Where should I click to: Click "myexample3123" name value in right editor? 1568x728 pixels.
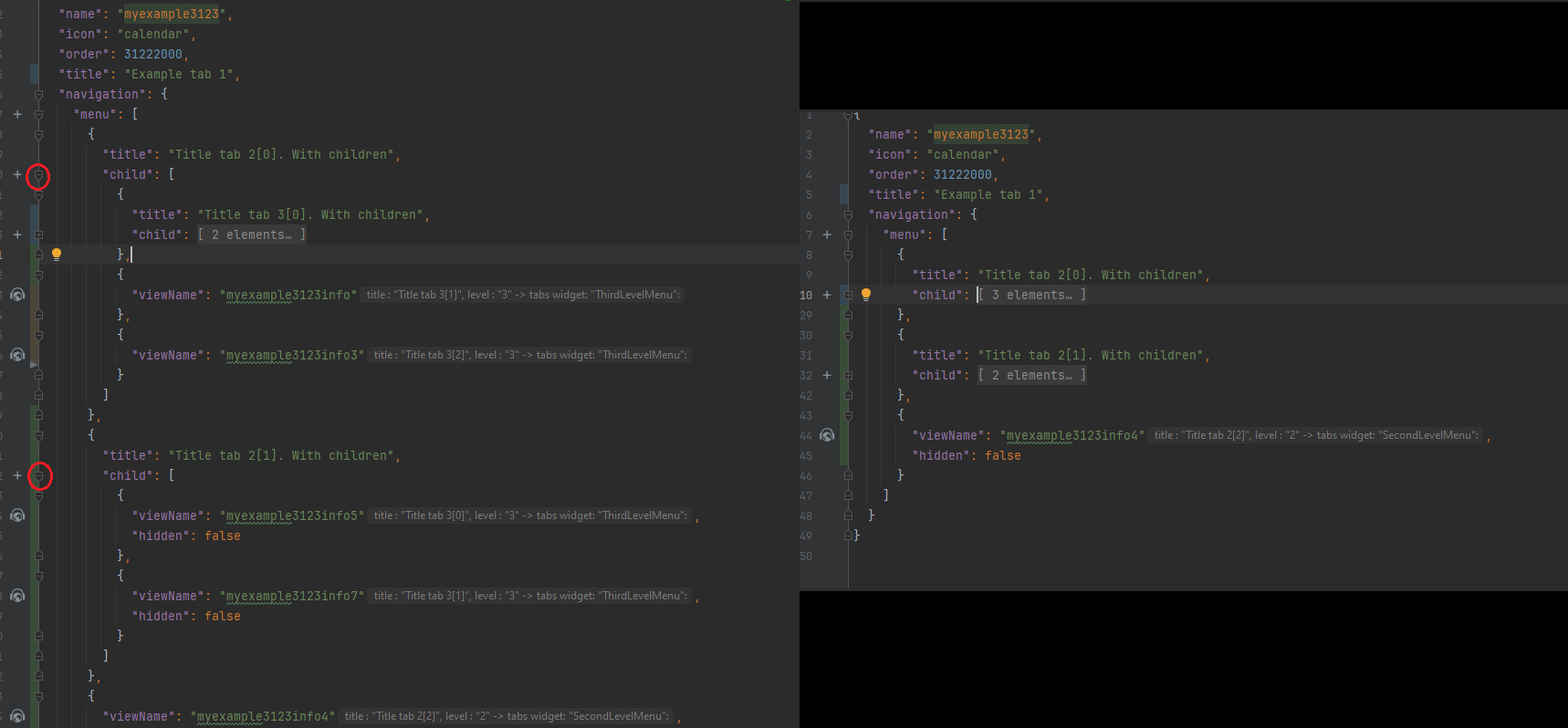[981, 134]
